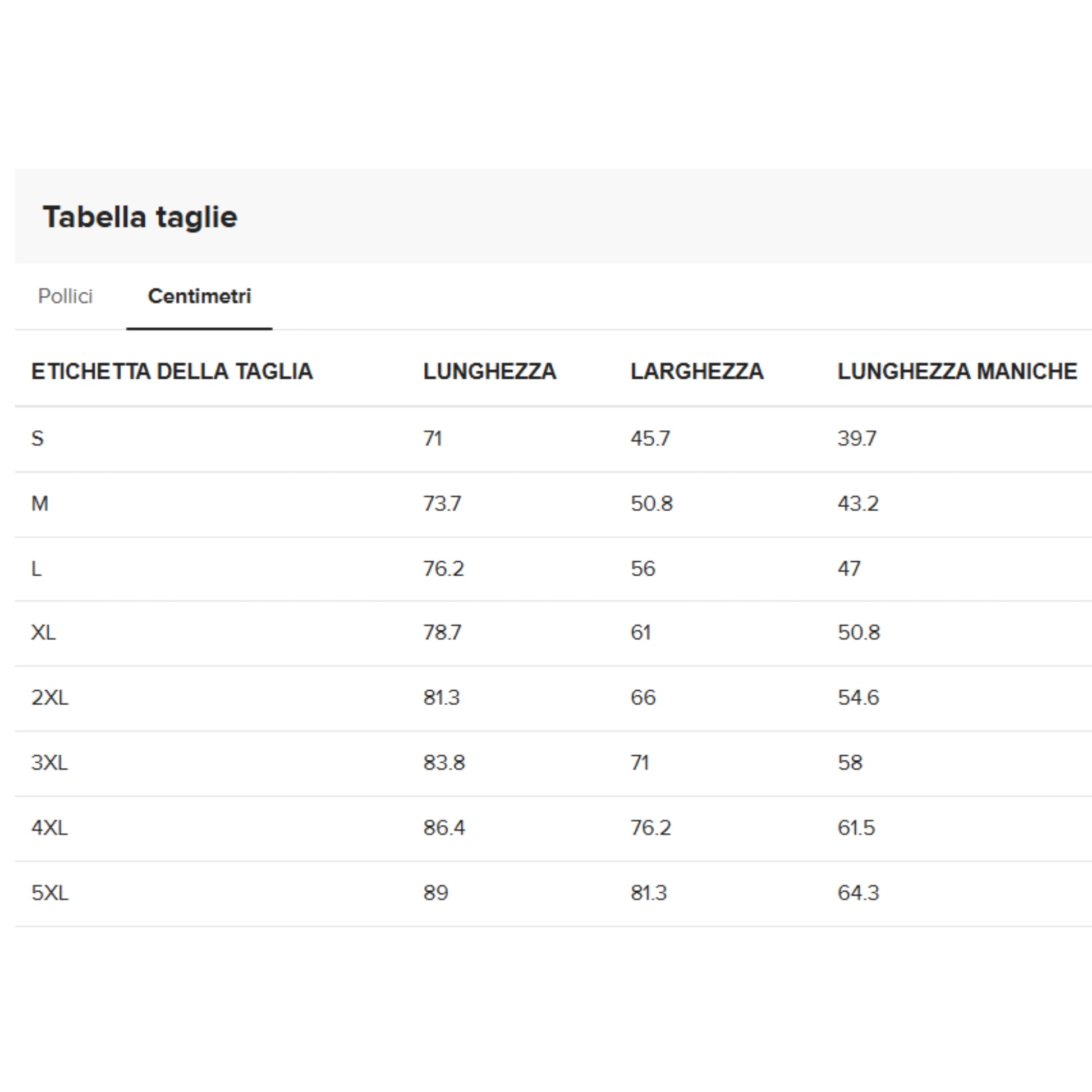Click the ETICHETTA DELLA TAGLIA column header
This screenshot has width=1092, height=1092.
[172, 371]
